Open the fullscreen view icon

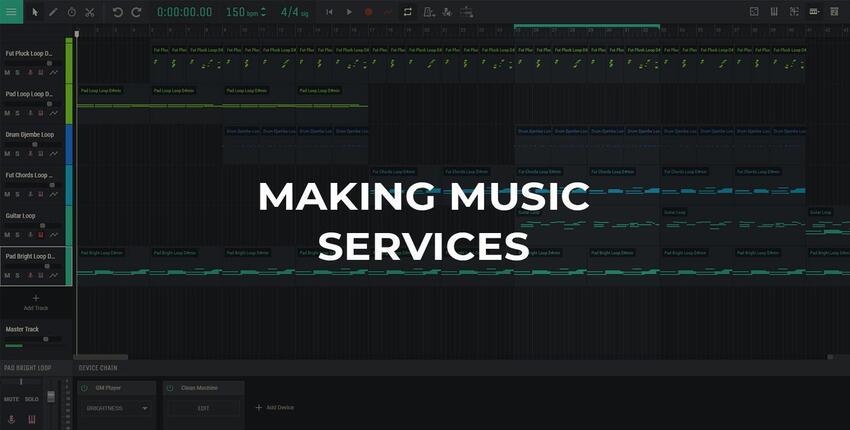(754, 11)
